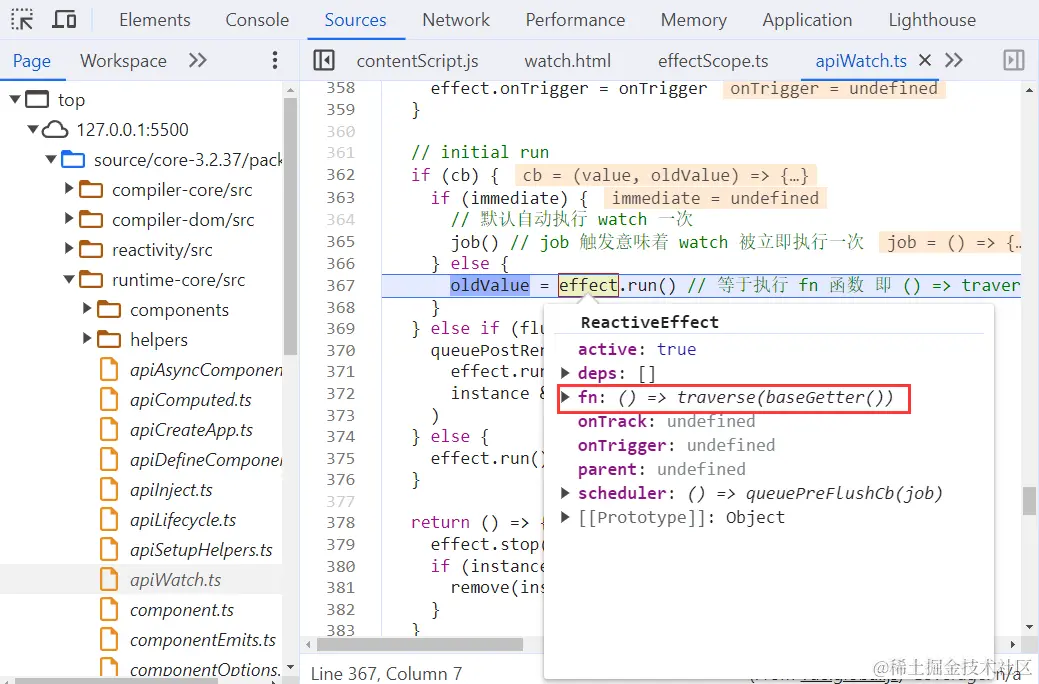Open the apiSetupHelpers.ts file

(x=201, y=550)
